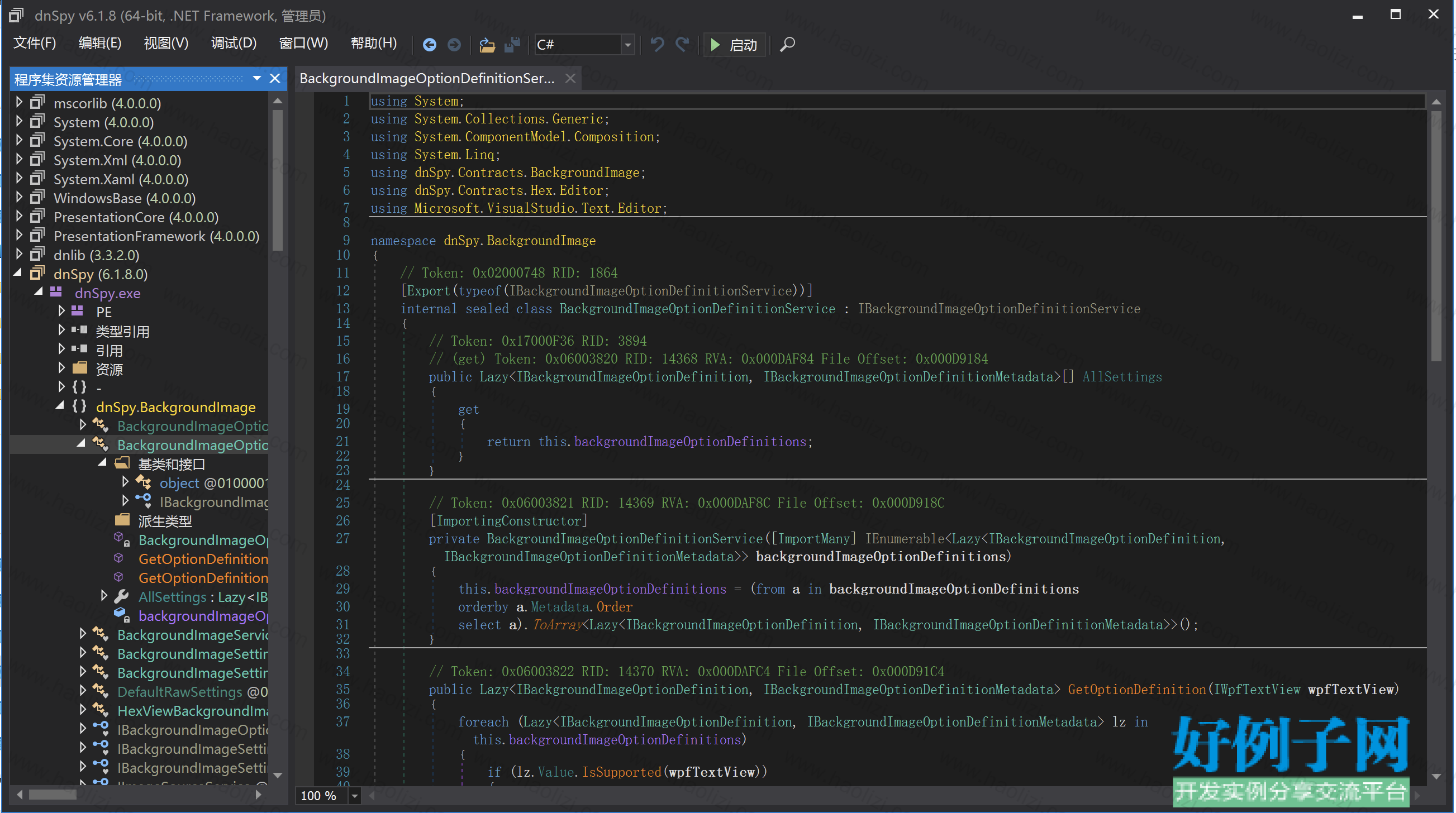The height and width of the screenshot is (813, 1456).
Task: Collapse the dnSpy.BackgroundImage namespace
Action: tap(60, 406)
